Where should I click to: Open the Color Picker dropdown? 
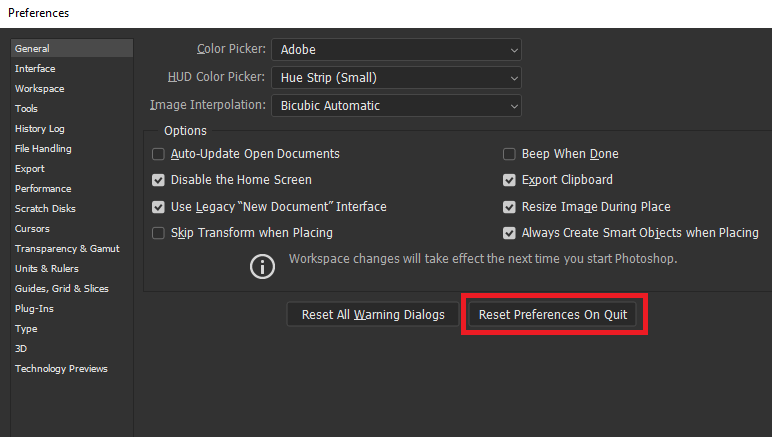396,50
